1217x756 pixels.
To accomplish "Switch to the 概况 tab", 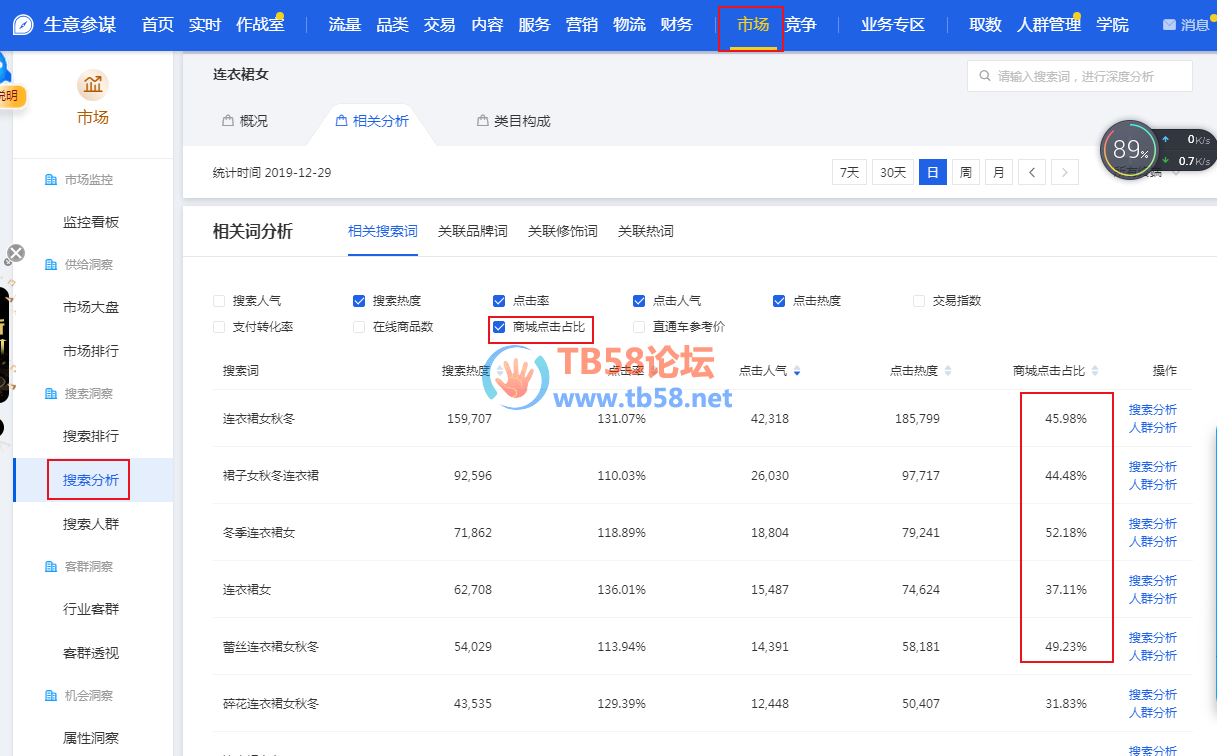I will tap(245, 121).
